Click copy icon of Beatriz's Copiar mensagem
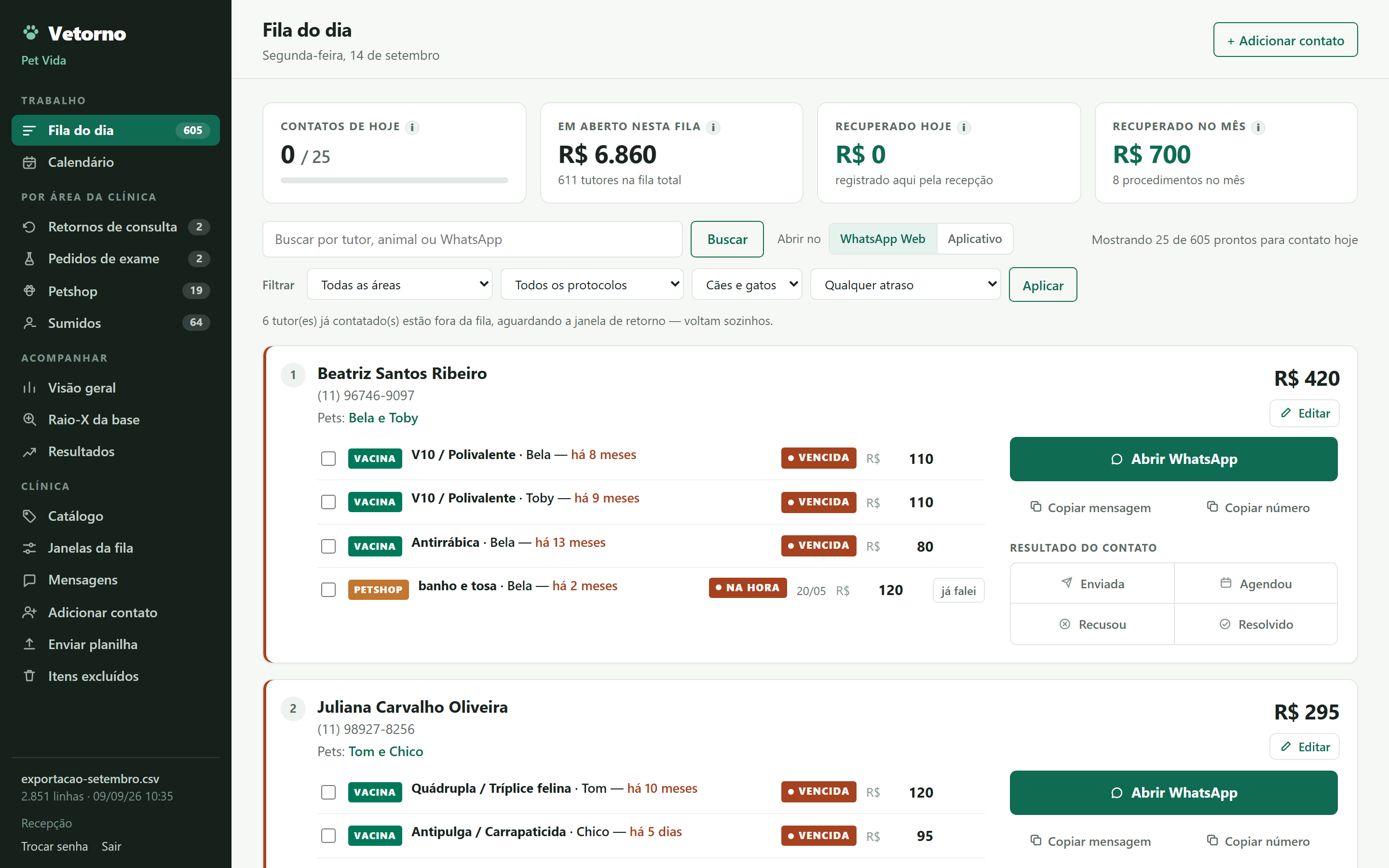Viewport: 1389px width, 868px height. [x=1035, y=507]
